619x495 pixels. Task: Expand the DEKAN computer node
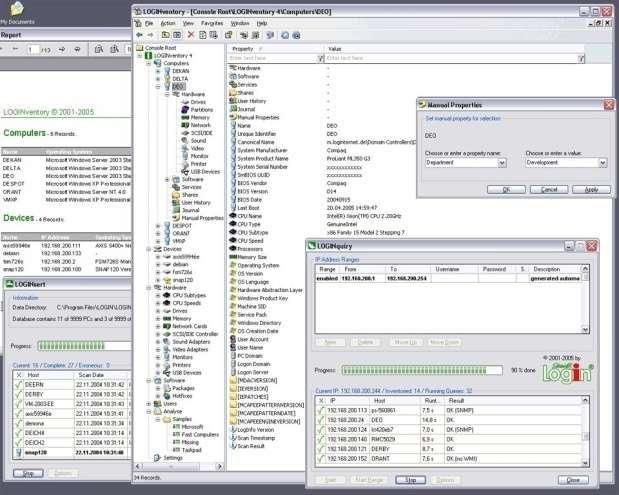158,71
